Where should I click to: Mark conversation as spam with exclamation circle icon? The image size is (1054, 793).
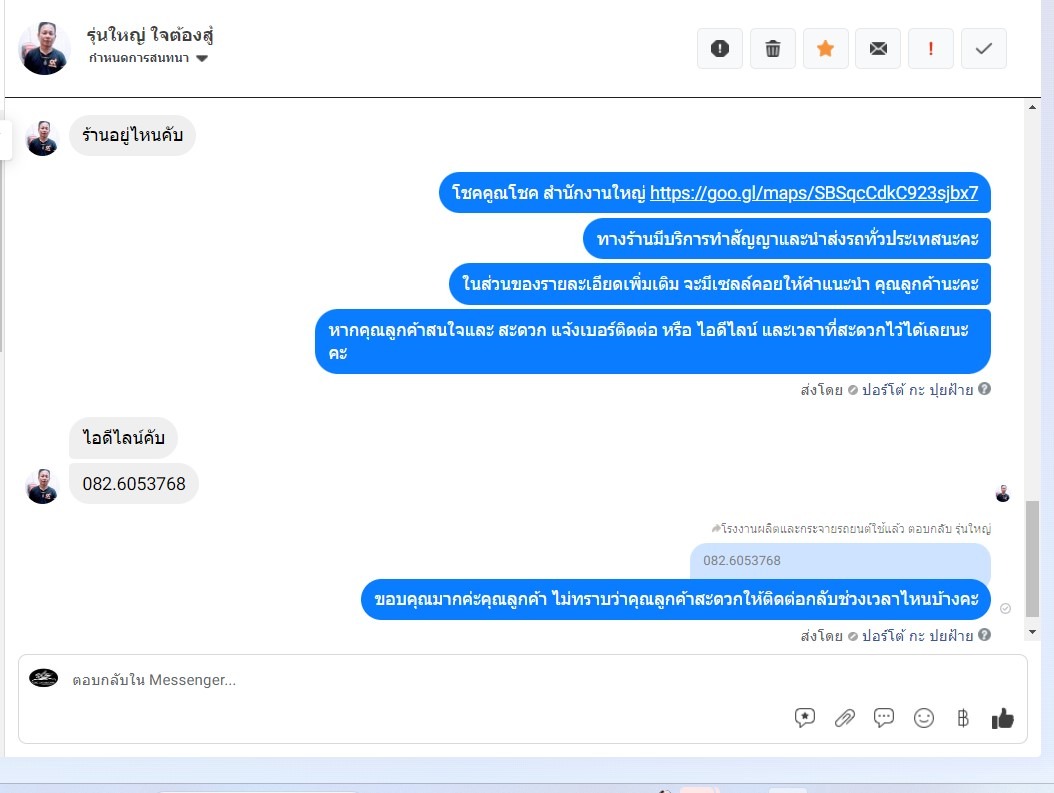coord(719,48)
